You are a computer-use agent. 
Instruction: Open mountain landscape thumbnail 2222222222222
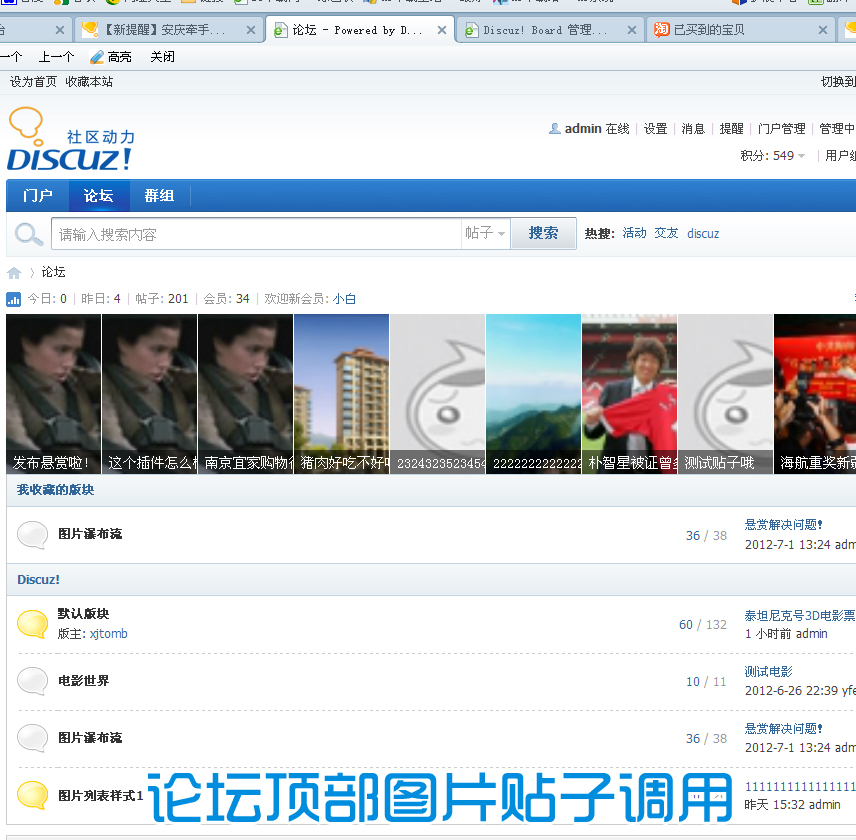[534, 394]
